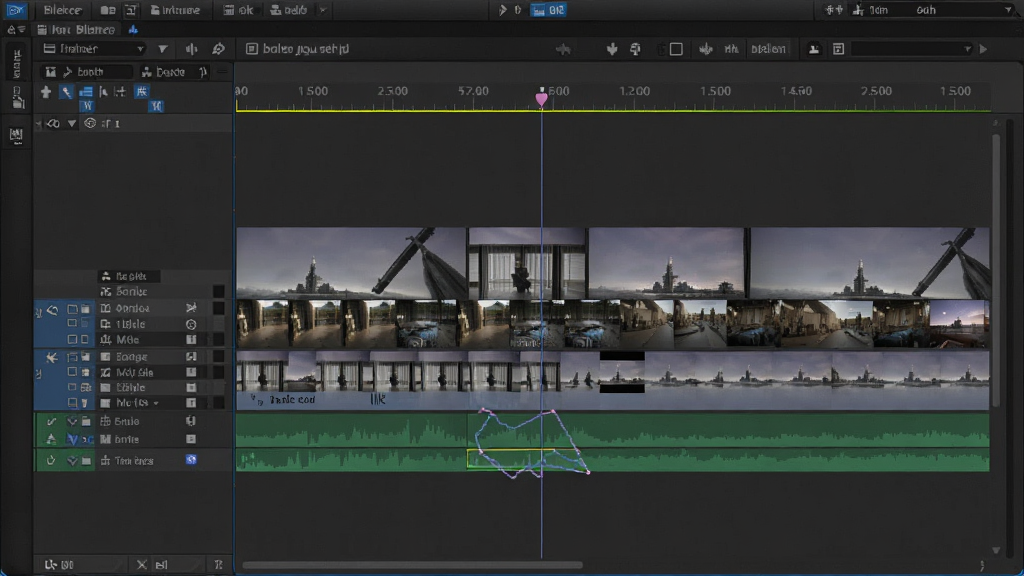The height and width of the screenshot is (576, 1024).
Task: Click the vertical scrollbar at the timeline's right edge
Action: coord(995,271)
